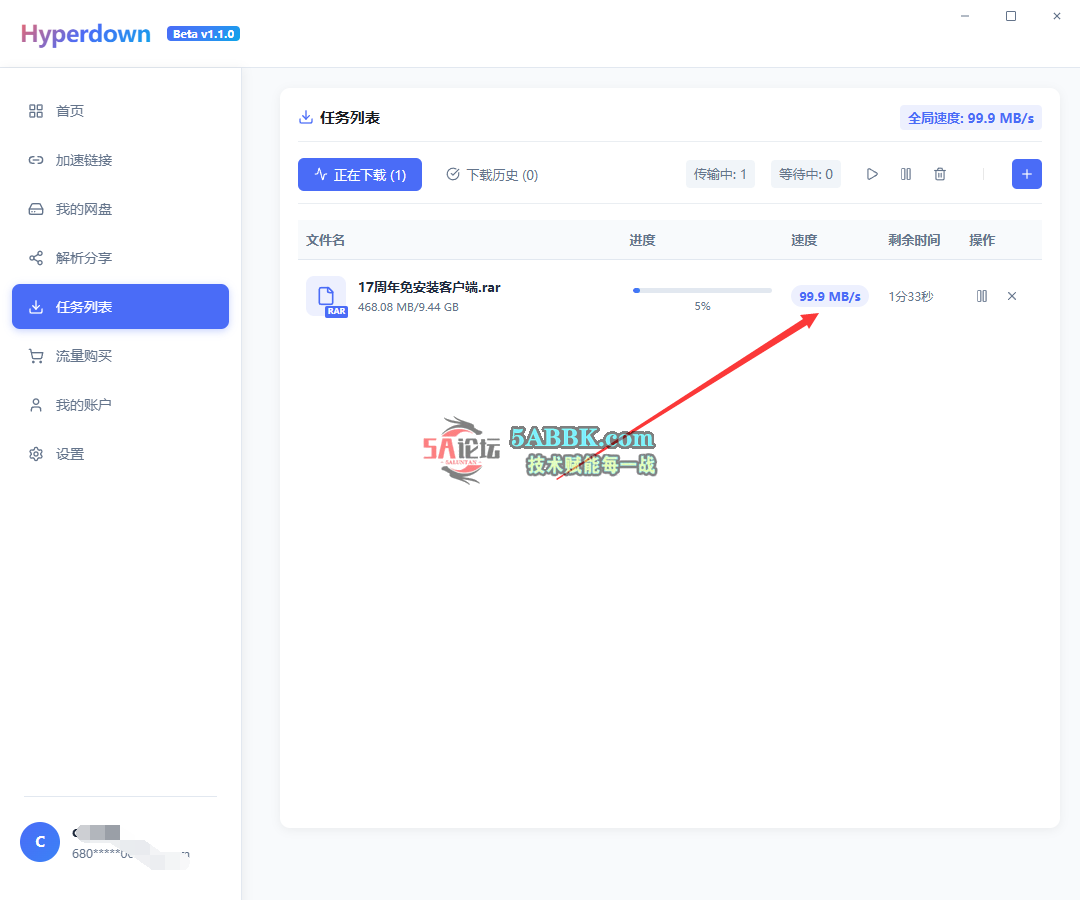Go to 加速链接 in the sidebar
Screen dimensions: 1080x900
click(x=84, y=160)
